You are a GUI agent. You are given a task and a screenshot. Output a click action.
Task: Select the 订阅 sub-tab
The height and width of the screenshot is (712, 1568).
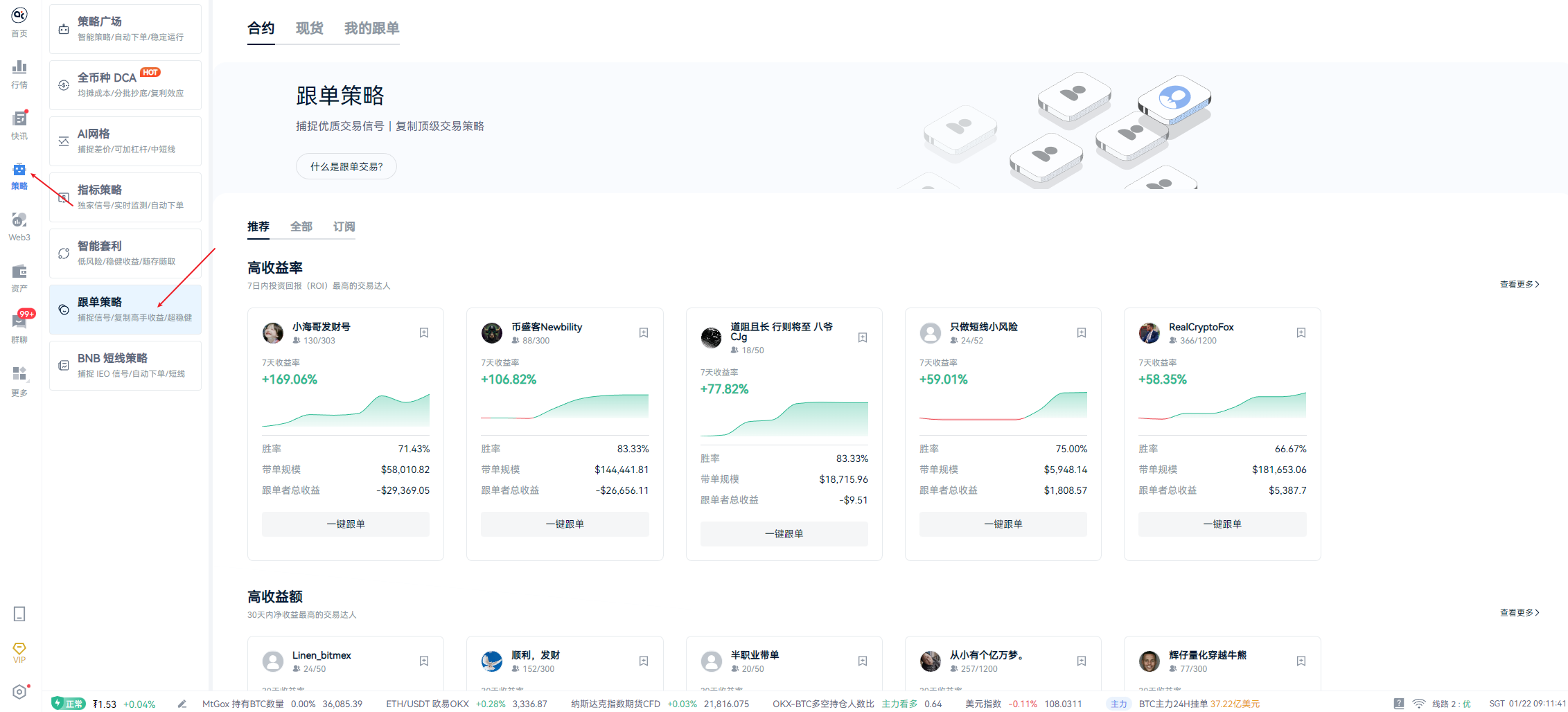tap(344, 226)
